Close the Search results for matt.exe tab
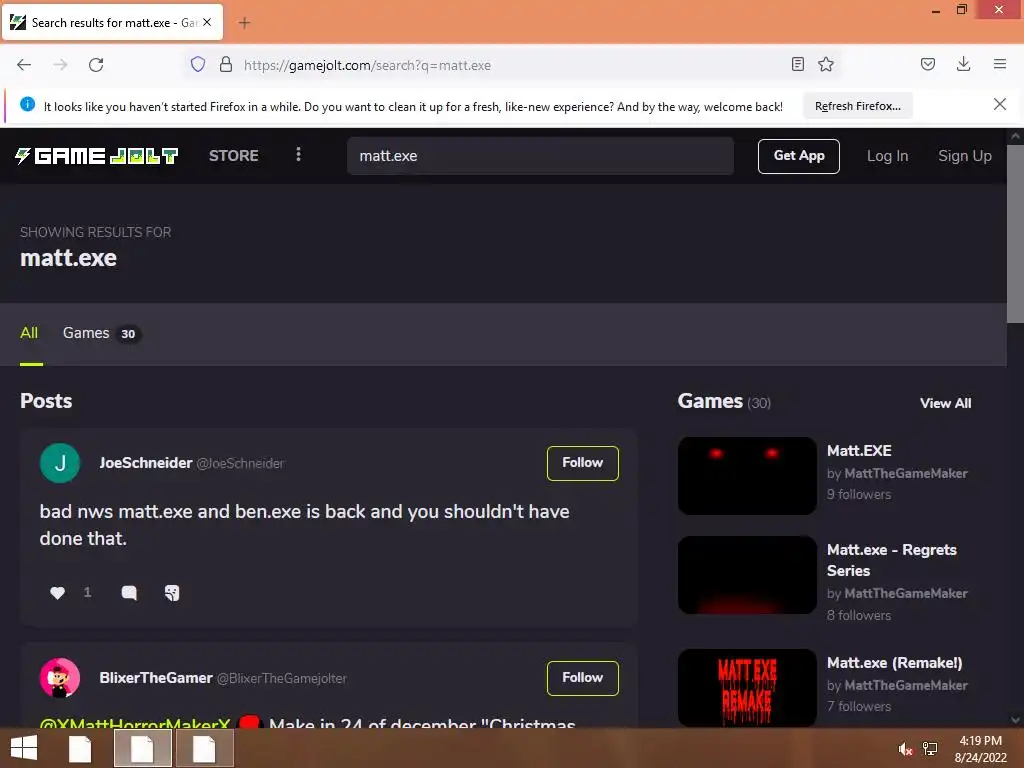Viewport: 1024px width, 768px height. [207, 22]
